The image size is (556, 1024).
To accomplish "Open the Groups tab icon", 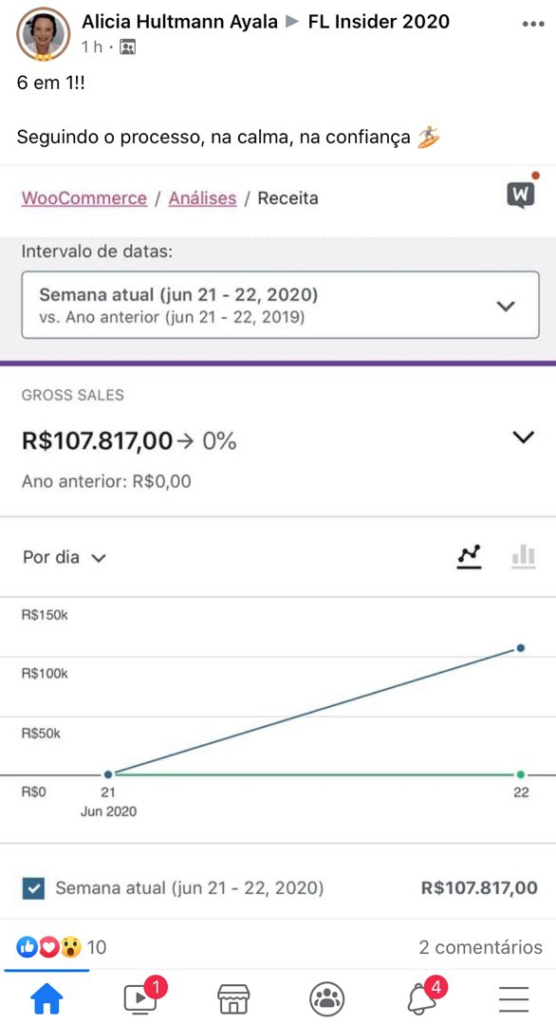I will (327, 999).
